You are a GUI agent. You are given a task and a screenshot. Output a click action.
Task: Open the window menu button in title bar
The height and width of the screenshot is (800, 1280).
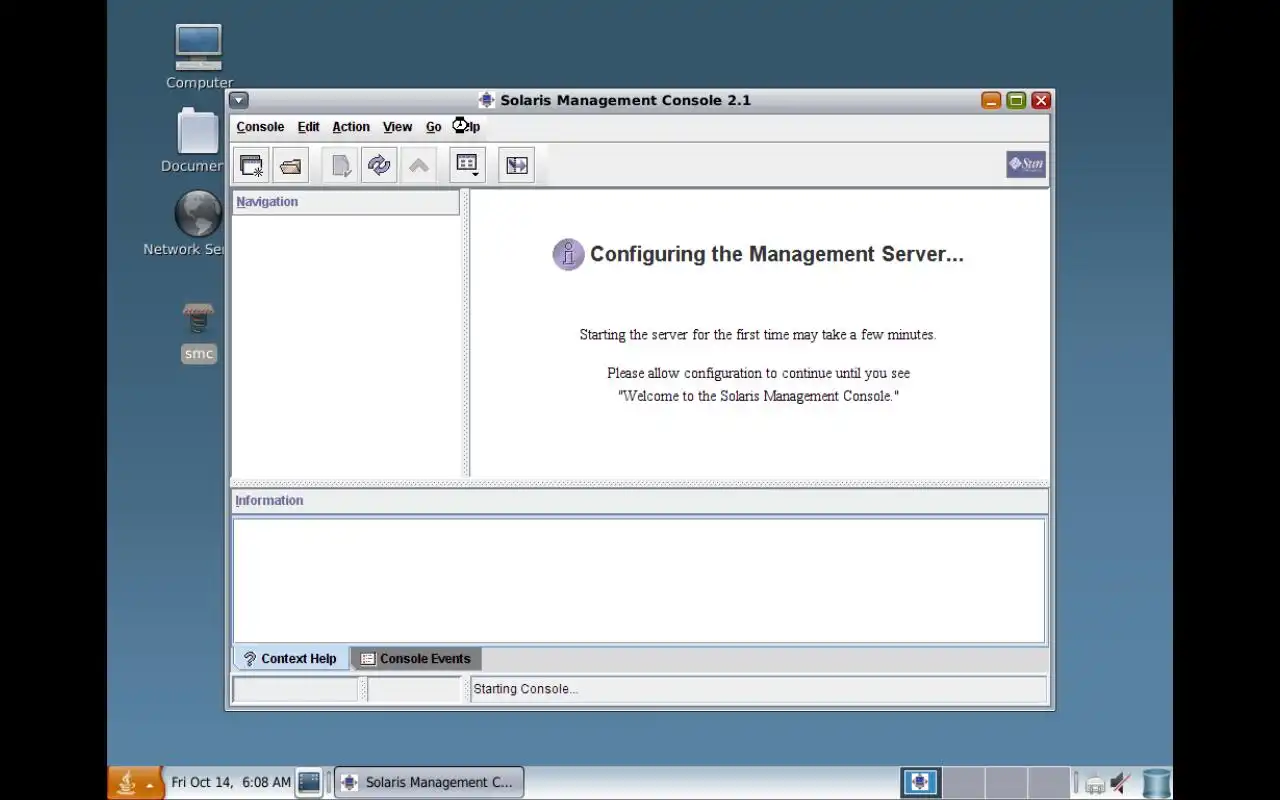click(238, 100)
